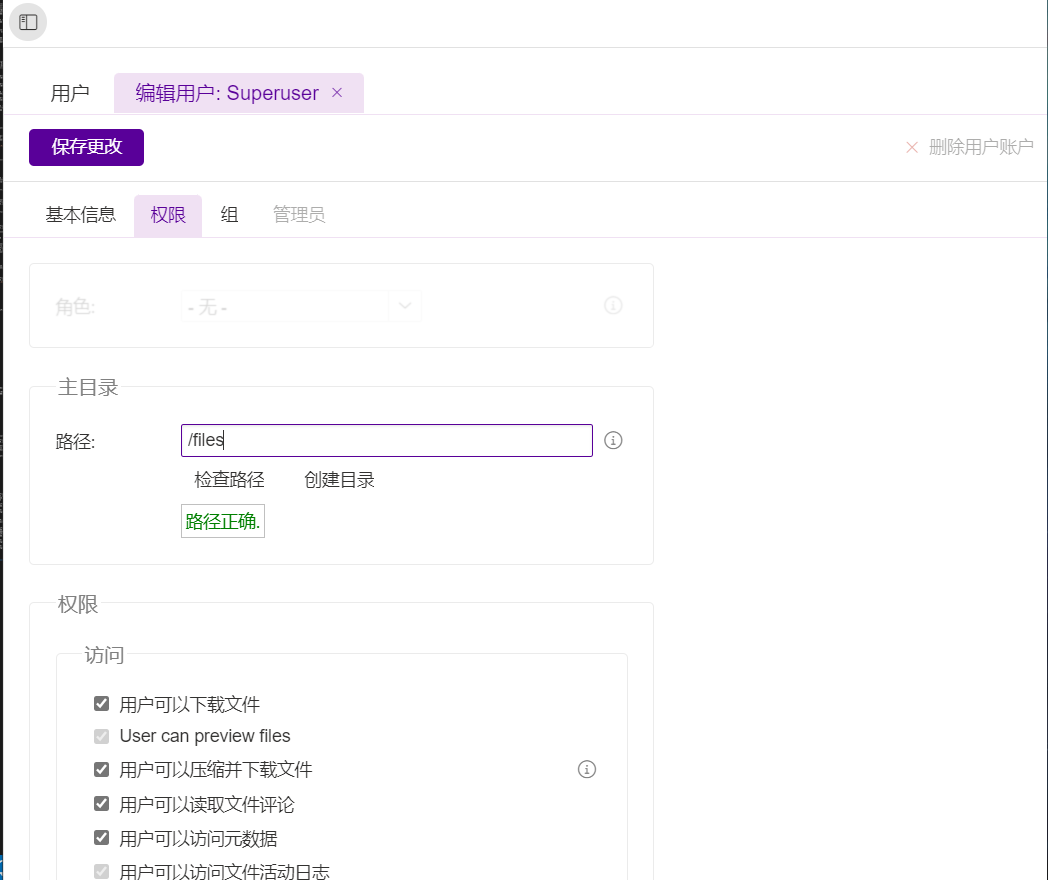
Task: Disable the 用户可以下载文件 checkbox
Action: (x=101, y=703)
